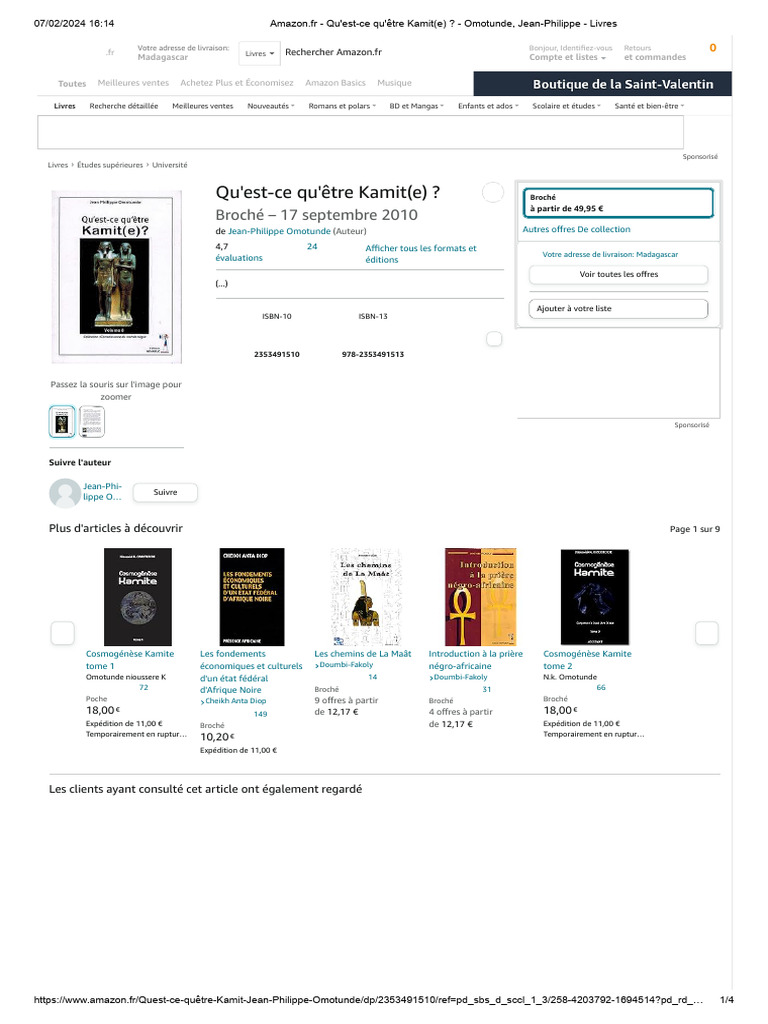
Task: Go to next carousel page arrow
Action: [x=707, y=632]
